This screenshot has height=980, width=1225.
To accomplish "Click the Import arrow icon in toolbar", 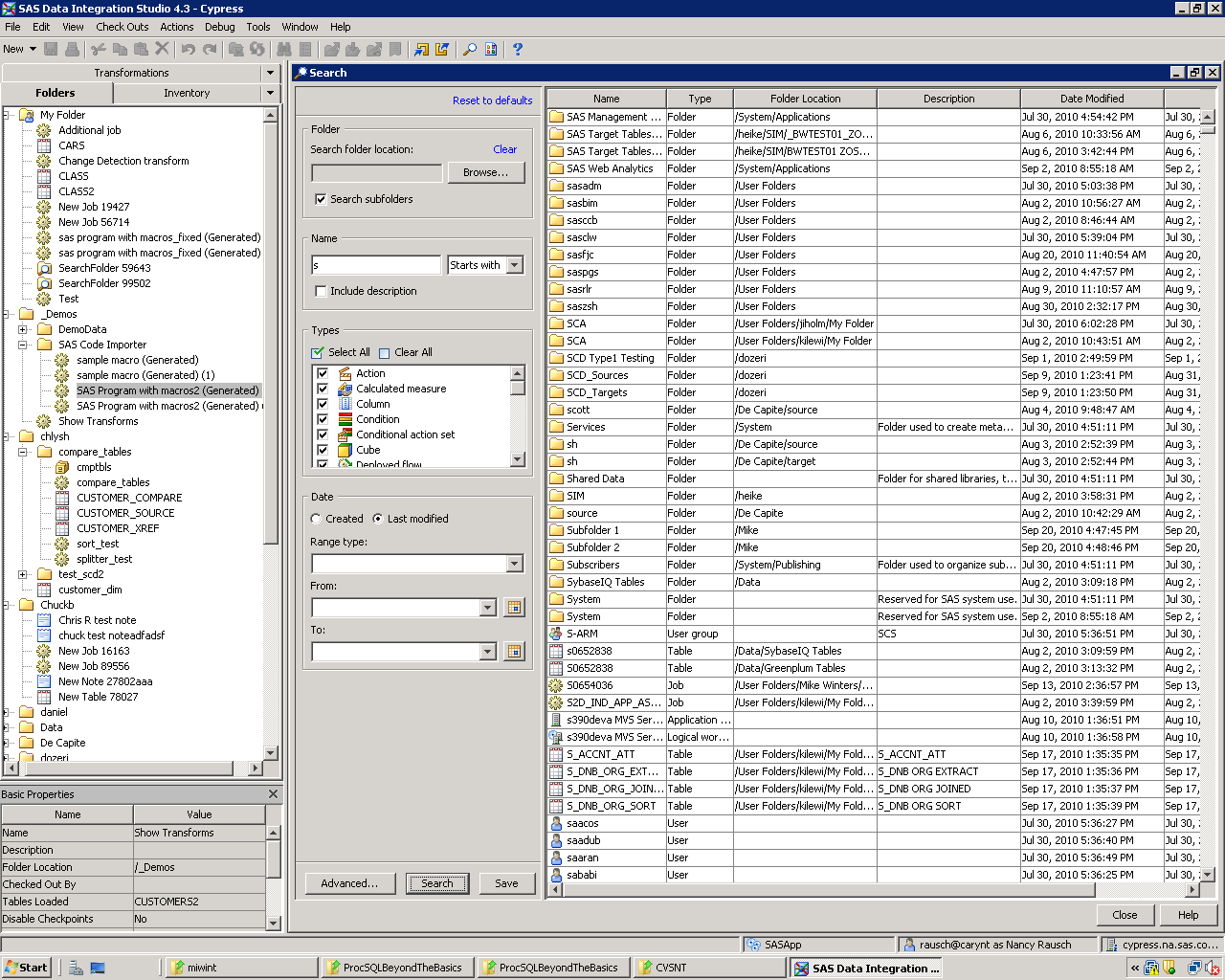I will tap(421, 49).
